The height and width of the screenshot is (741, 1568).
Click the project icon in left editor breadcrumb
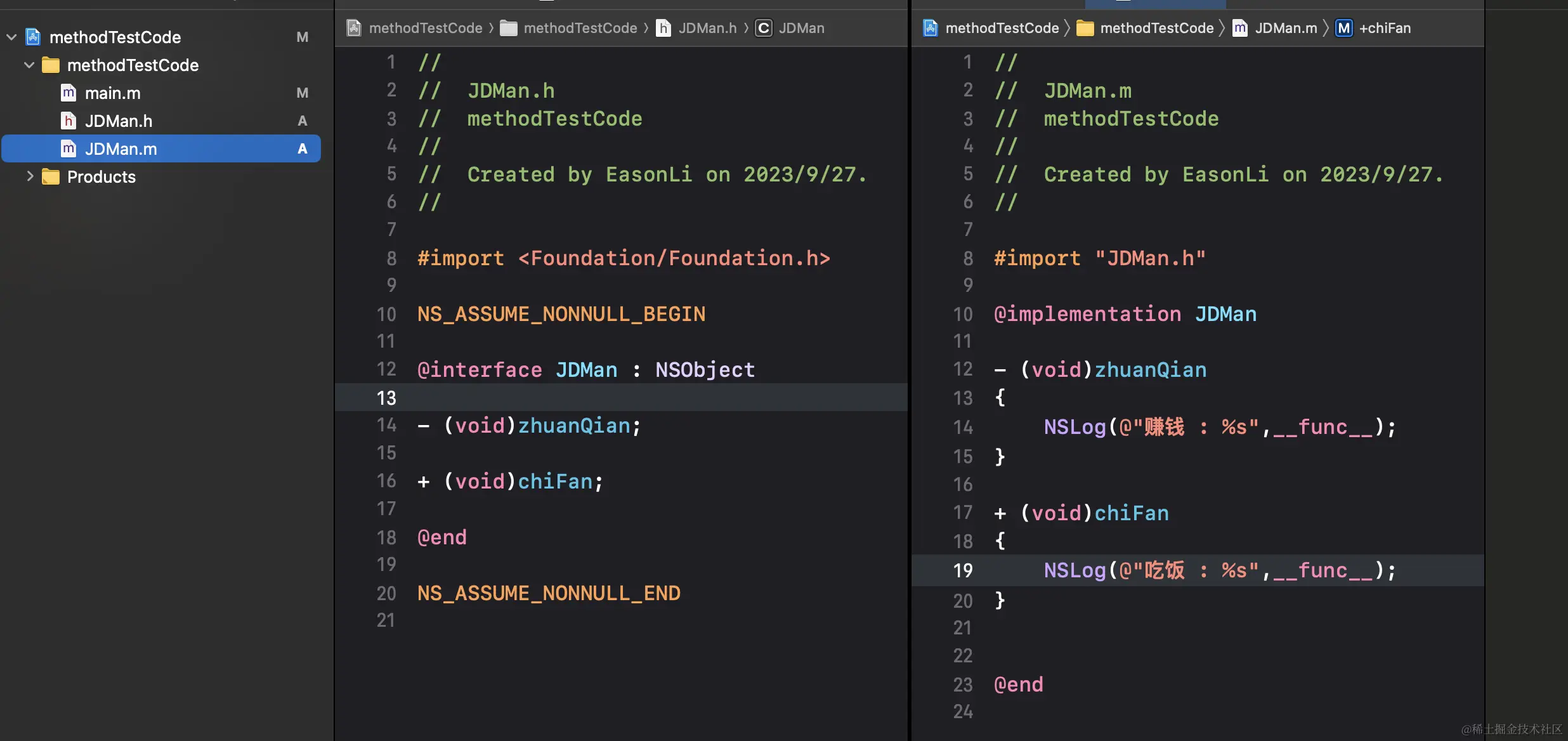click(x=355, y=28)
